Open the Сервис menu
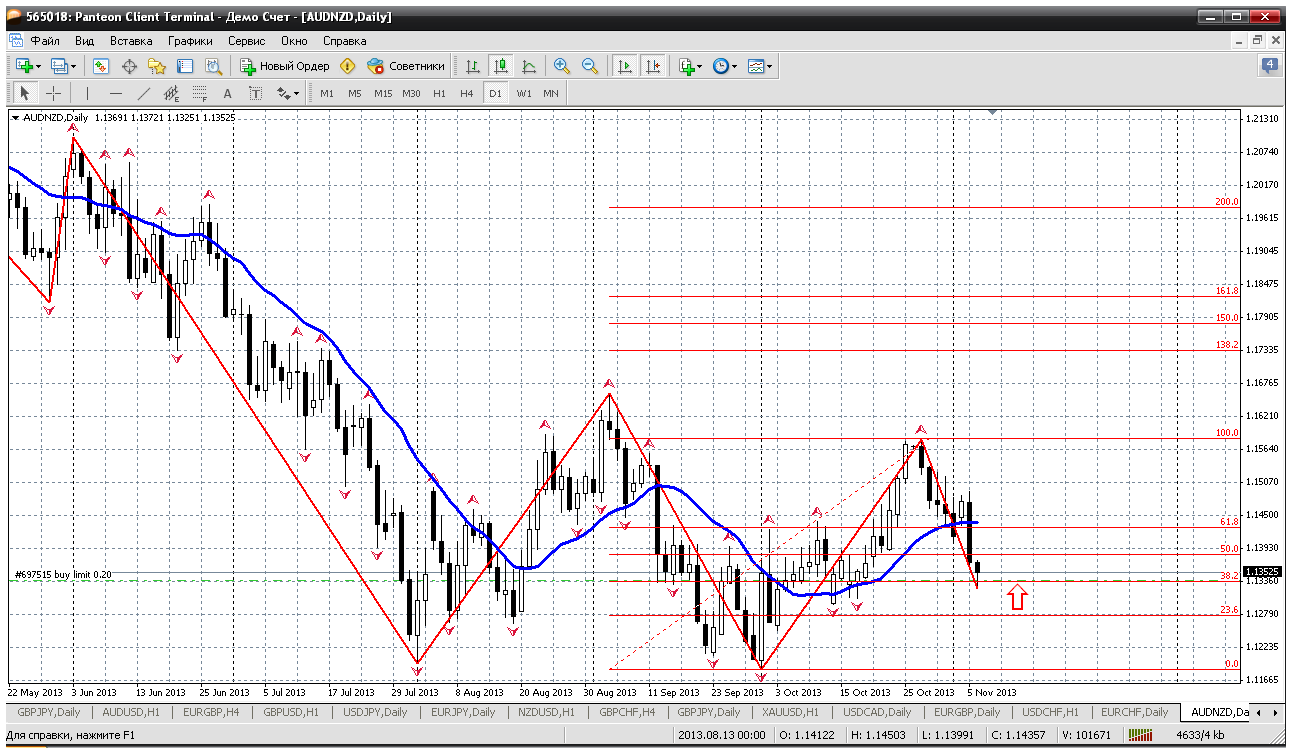 246,41
